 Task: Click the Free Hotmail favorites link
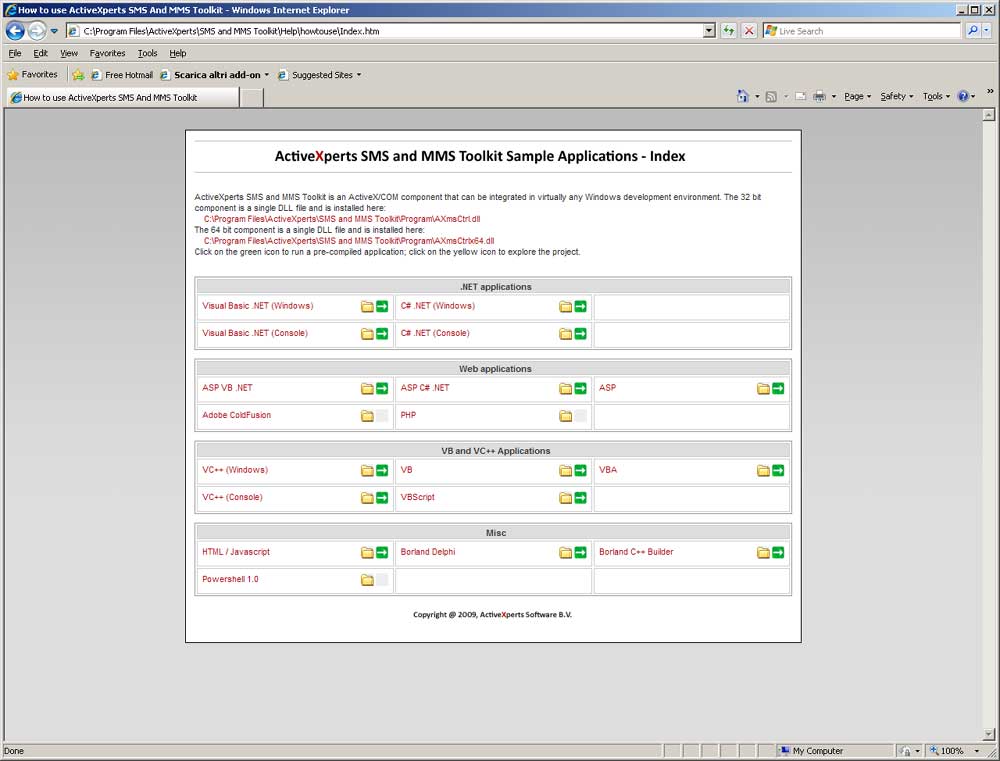pos(122,75)
